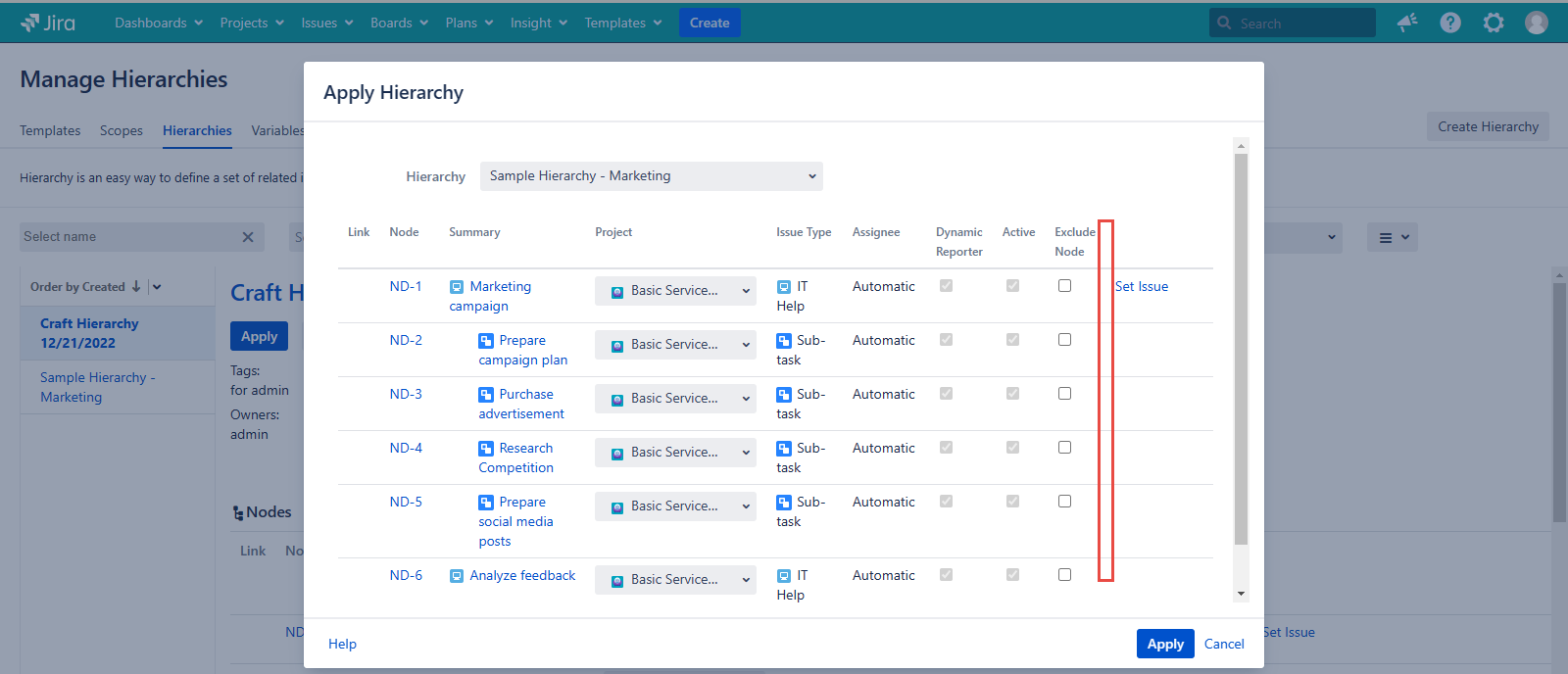Image resolution: width=1568 pixels, height=674 pixels.
Task: Click the list view options menu icon
Action: [1393, 237]
